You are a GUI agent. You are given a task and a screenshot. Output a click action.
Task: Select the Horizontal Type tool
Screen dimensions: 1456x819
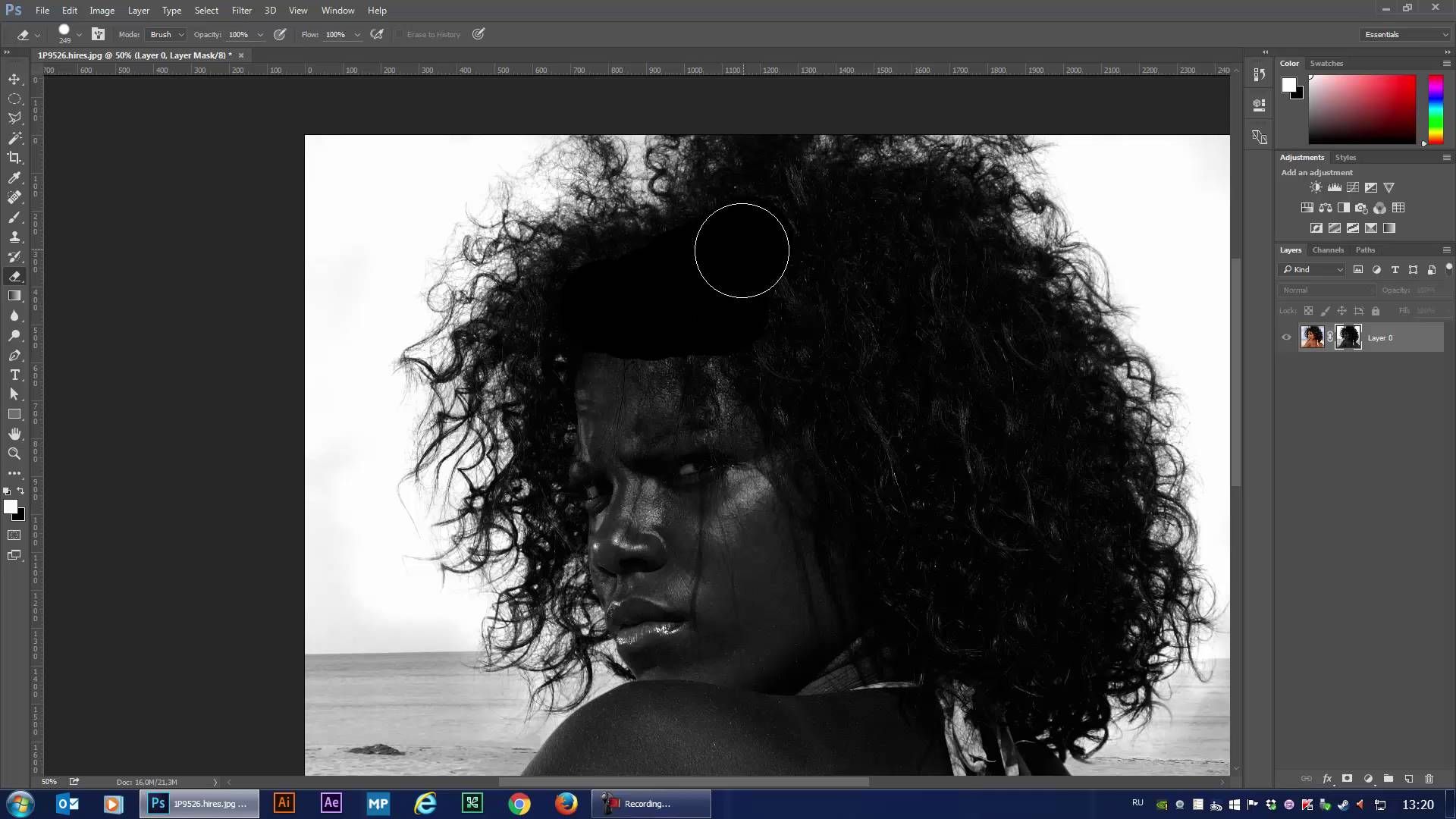[x=14, y=375]
